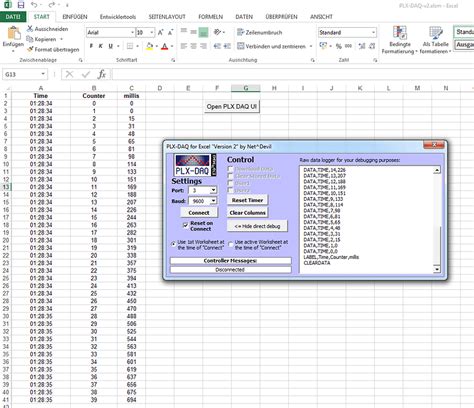Click Hide direct debug button
The image size is (474, 408).
coord(257,226)
